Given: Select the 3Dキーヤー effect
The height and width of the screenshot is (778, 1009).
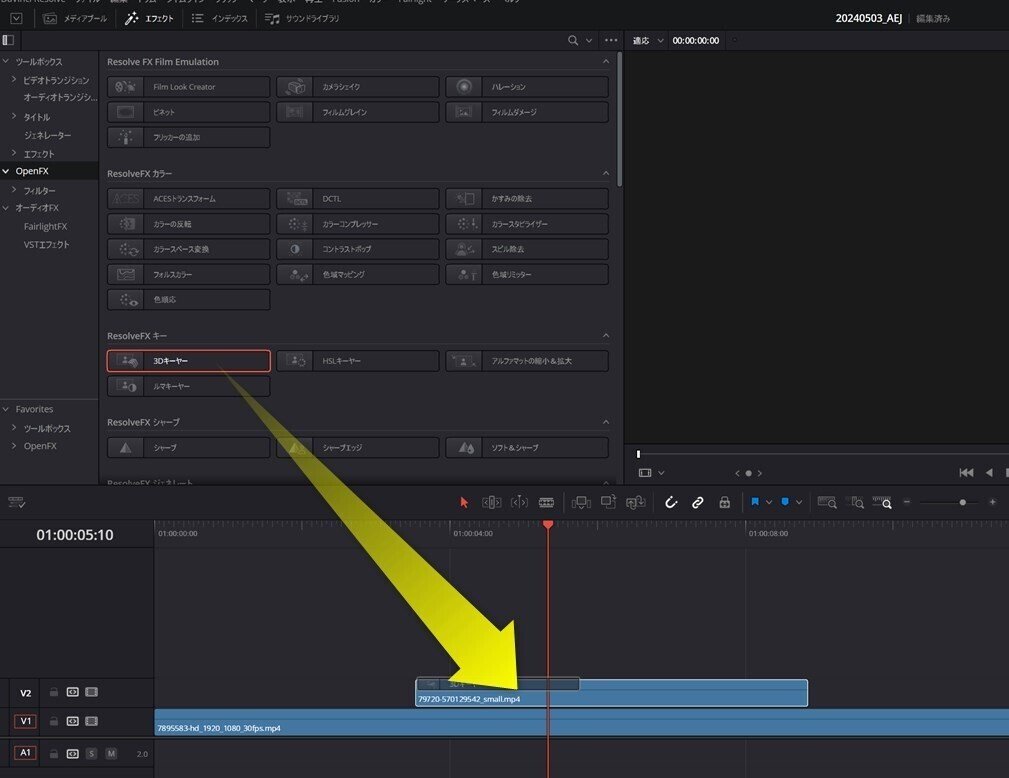Looking at the screenshot, I should pyautogui.click(x=189, y=361).
